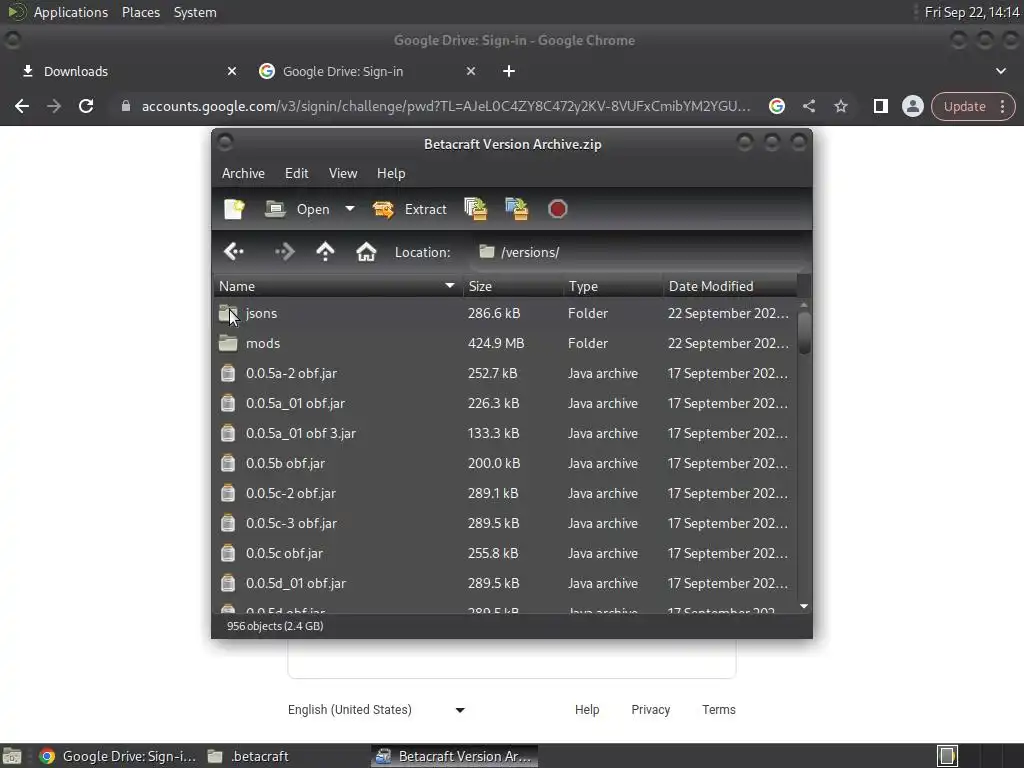
Task: Click the Share page icon in Chrome
Action: pyautogui.click(x=808, y=106)
